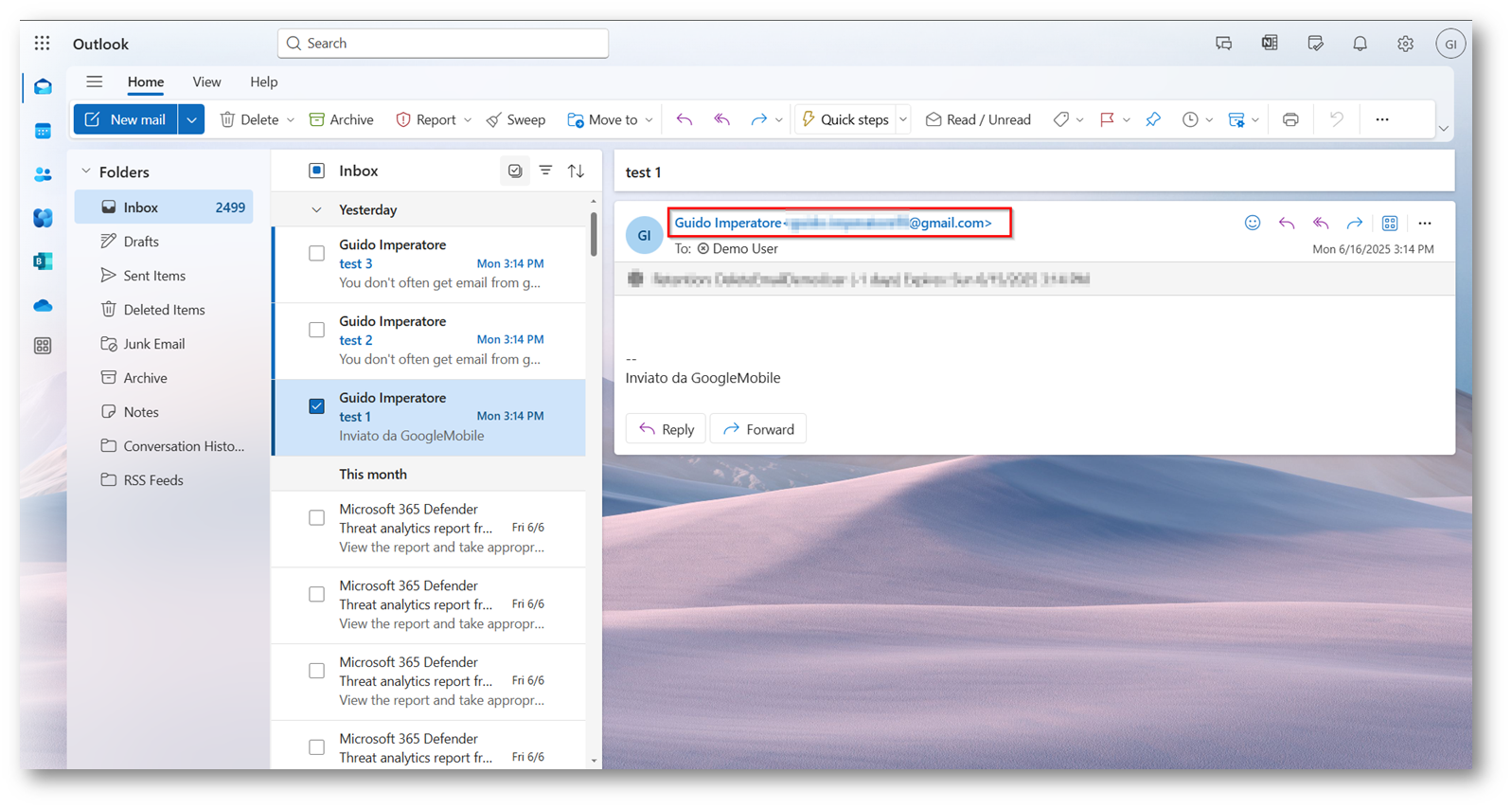
Task: Open the Calendar app in sidebar
Action: coord(43,131)
